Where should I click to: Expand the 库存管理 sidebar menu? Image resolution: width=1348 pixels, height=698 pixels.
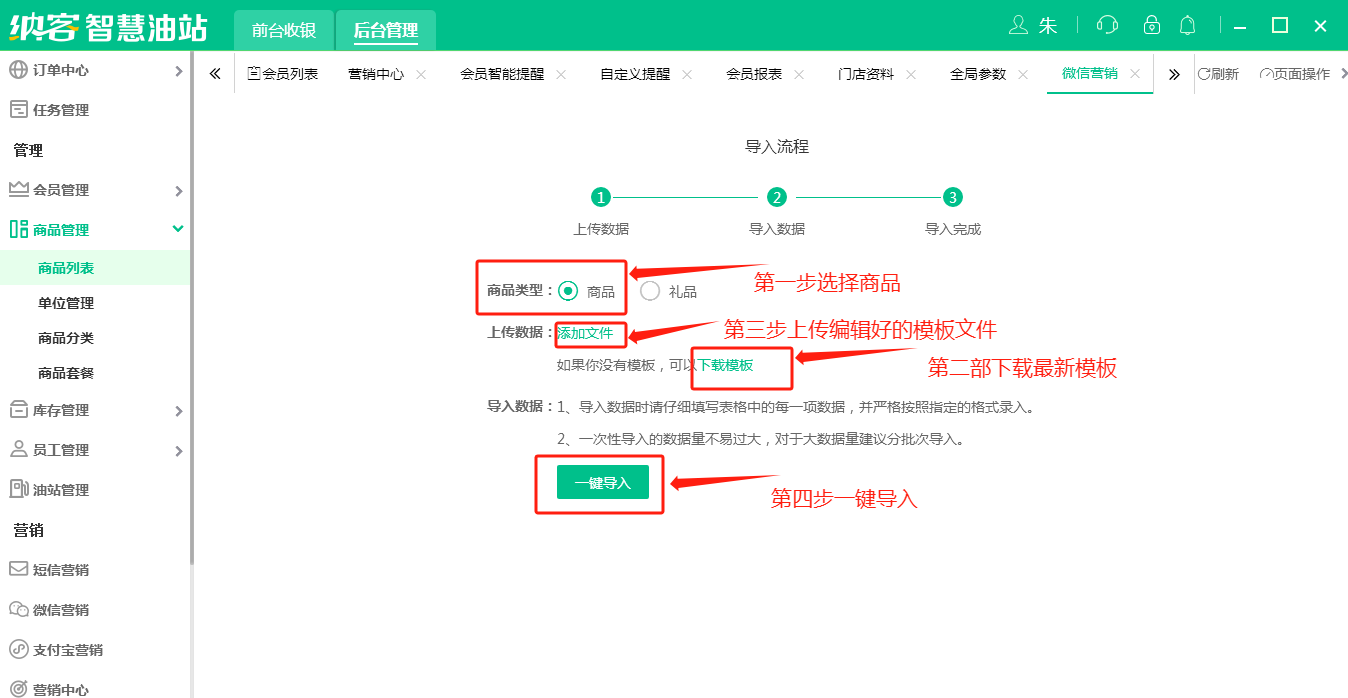coord(95,410)
